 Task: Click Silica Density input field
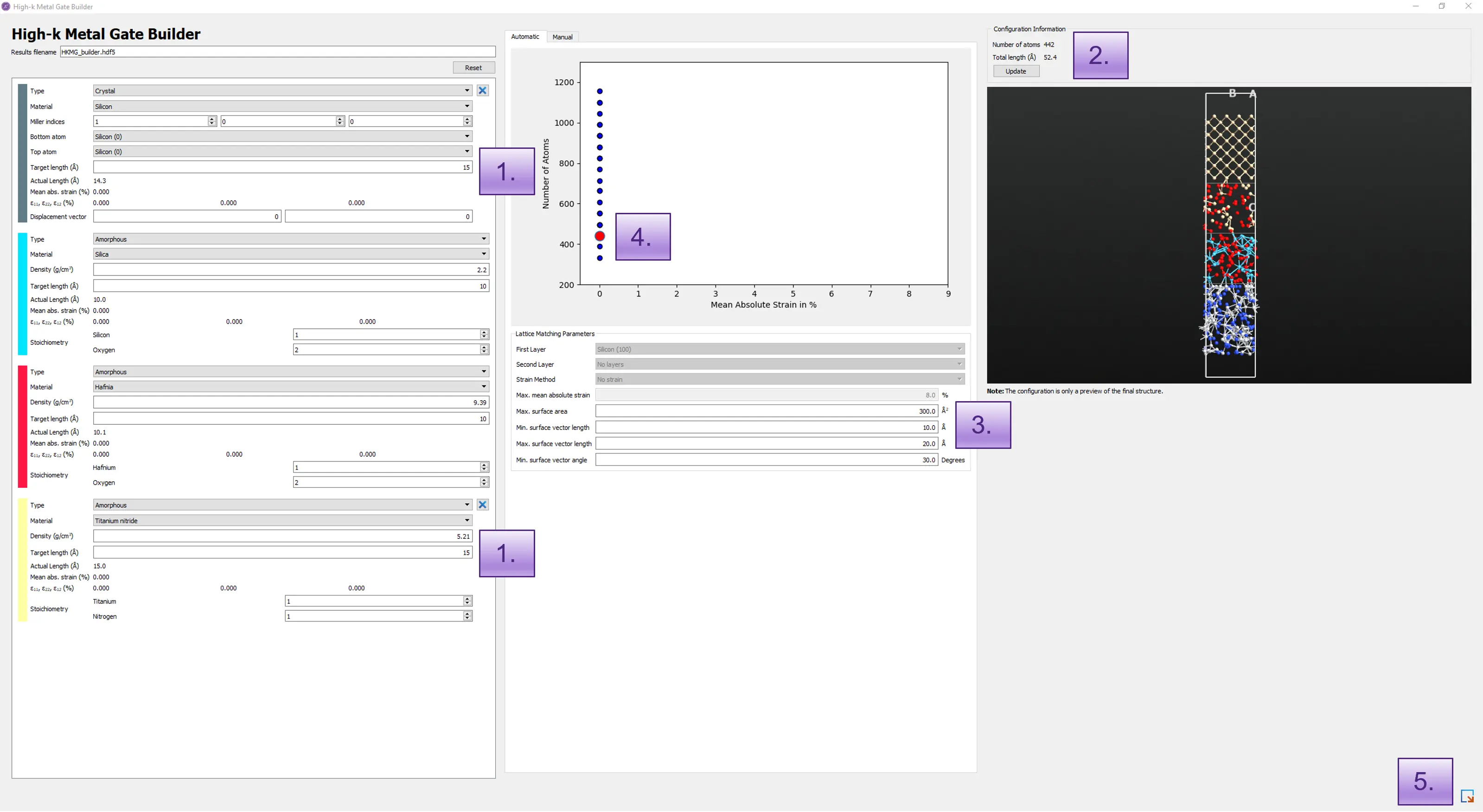pyautogui.click(x=291, y=269)
